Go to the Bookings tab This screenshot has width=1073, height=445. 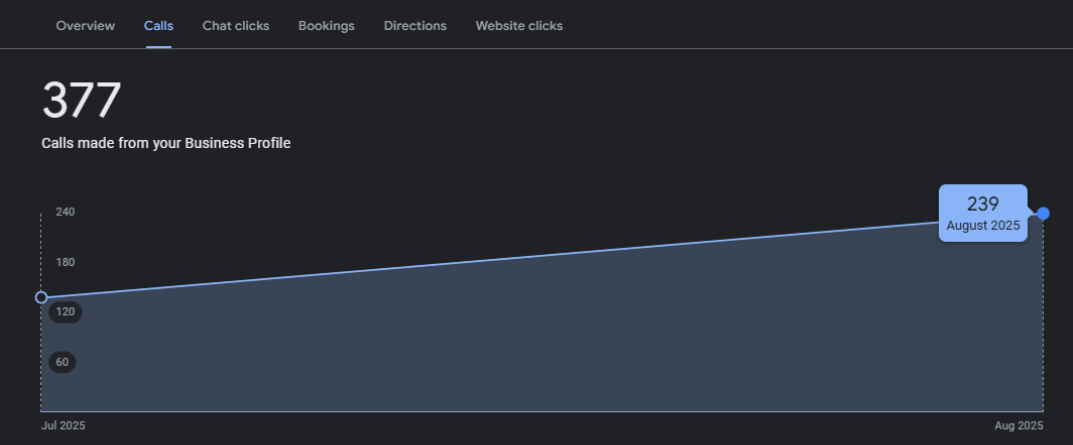click(326, 26)
